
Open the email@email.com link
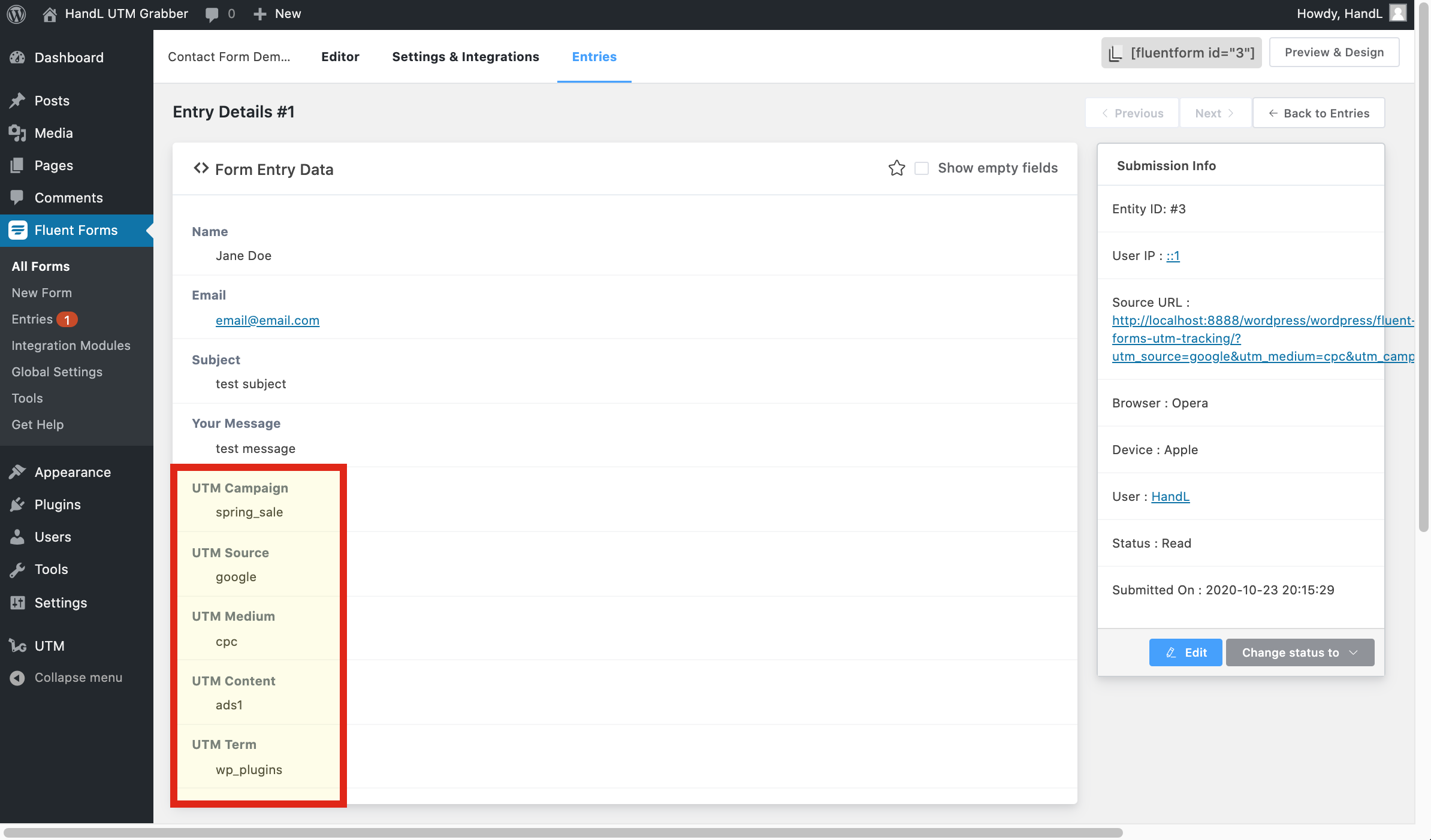(267, 321)
